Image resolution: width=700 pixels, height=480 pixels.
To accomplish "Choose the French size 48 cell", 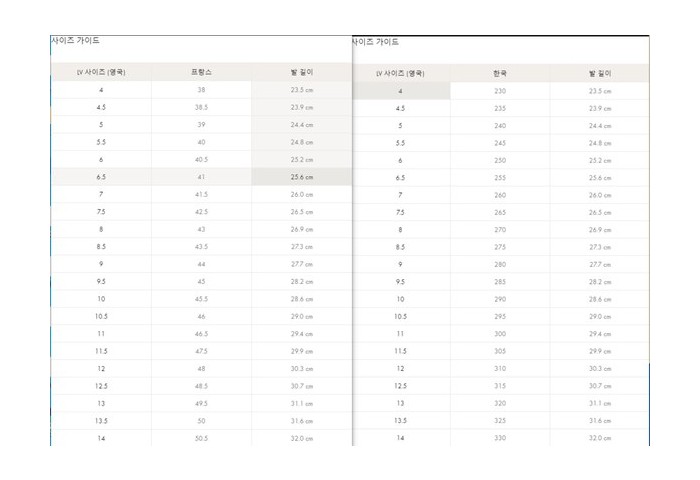I will click(x=201, y=368).
